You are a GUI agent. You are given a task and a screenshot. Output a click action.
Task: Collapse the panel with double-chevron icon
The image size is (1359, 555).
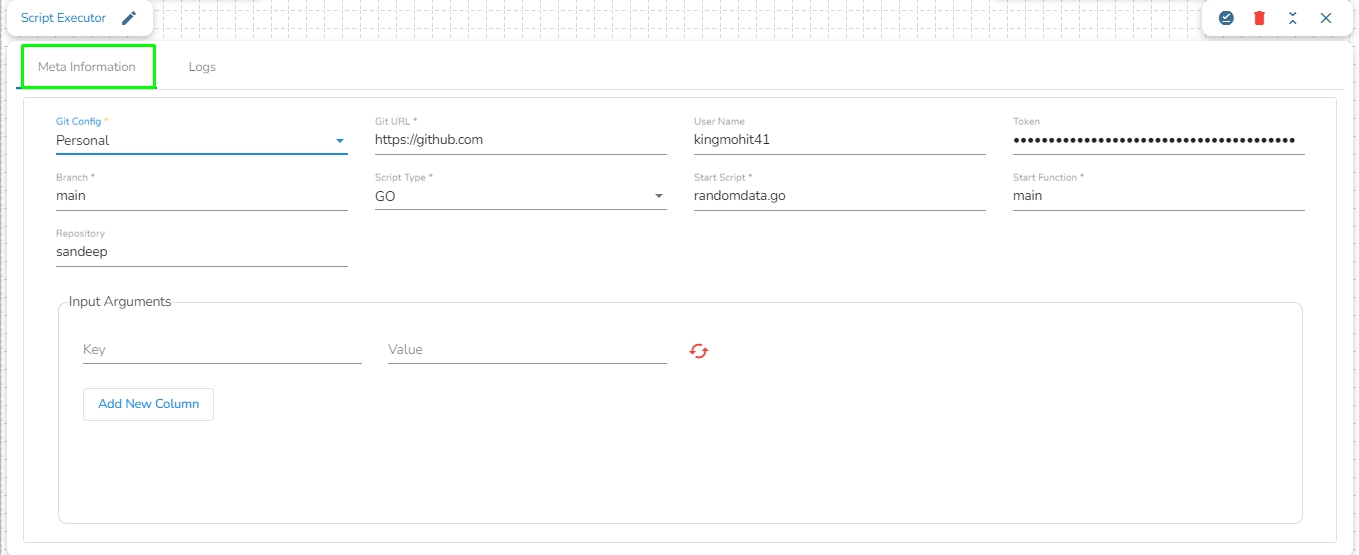[x=1292, y=18]
